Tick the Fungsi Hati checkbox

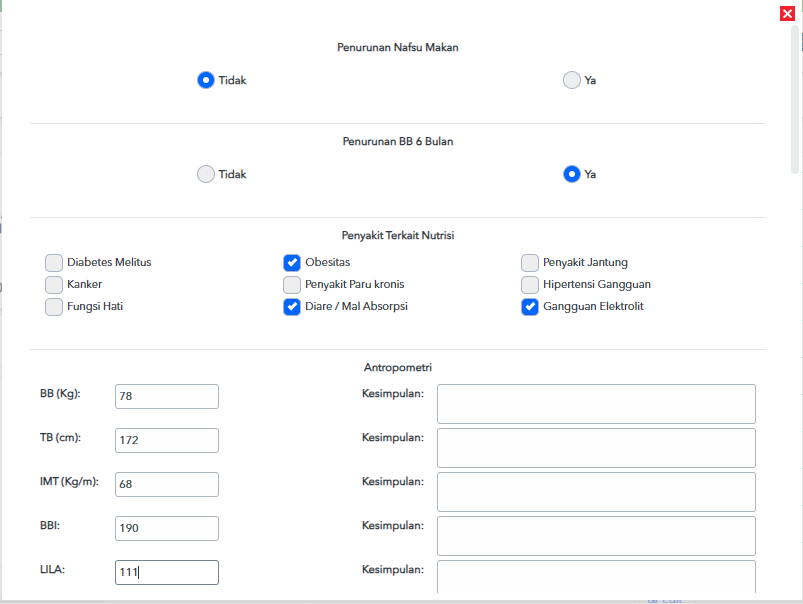54,306
